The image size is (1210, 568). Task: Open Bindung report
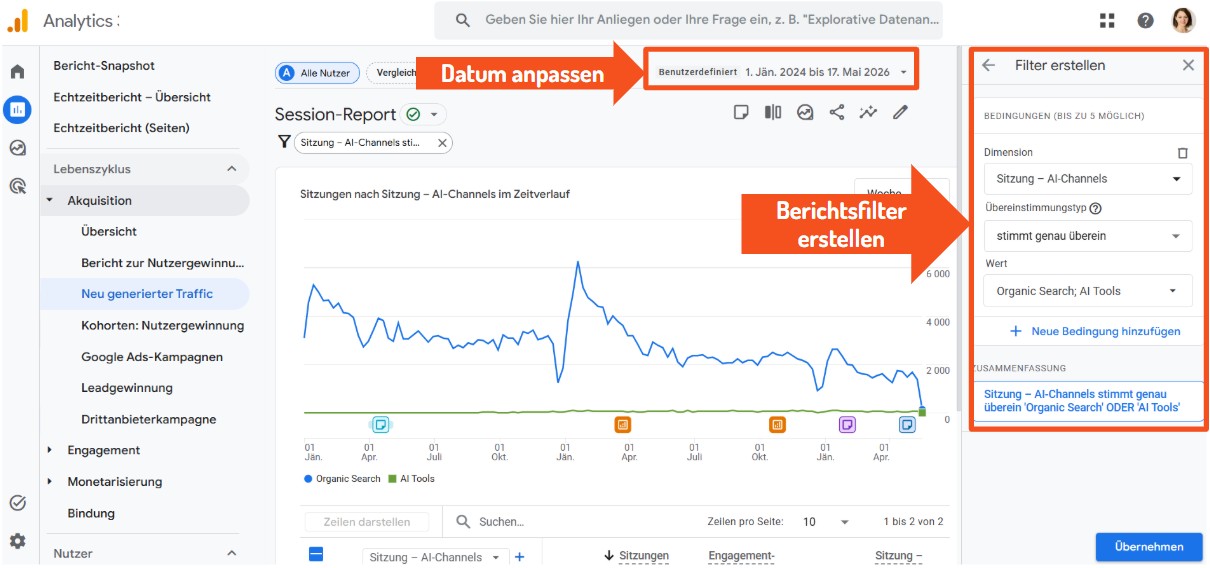coord(91,513)
